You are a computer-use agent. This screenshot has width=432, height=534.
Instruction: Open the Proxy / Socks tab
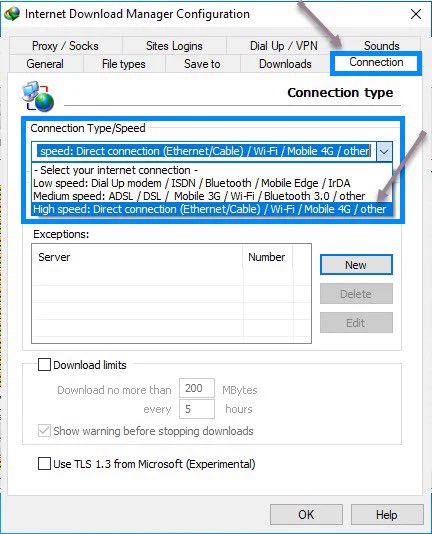65,46
